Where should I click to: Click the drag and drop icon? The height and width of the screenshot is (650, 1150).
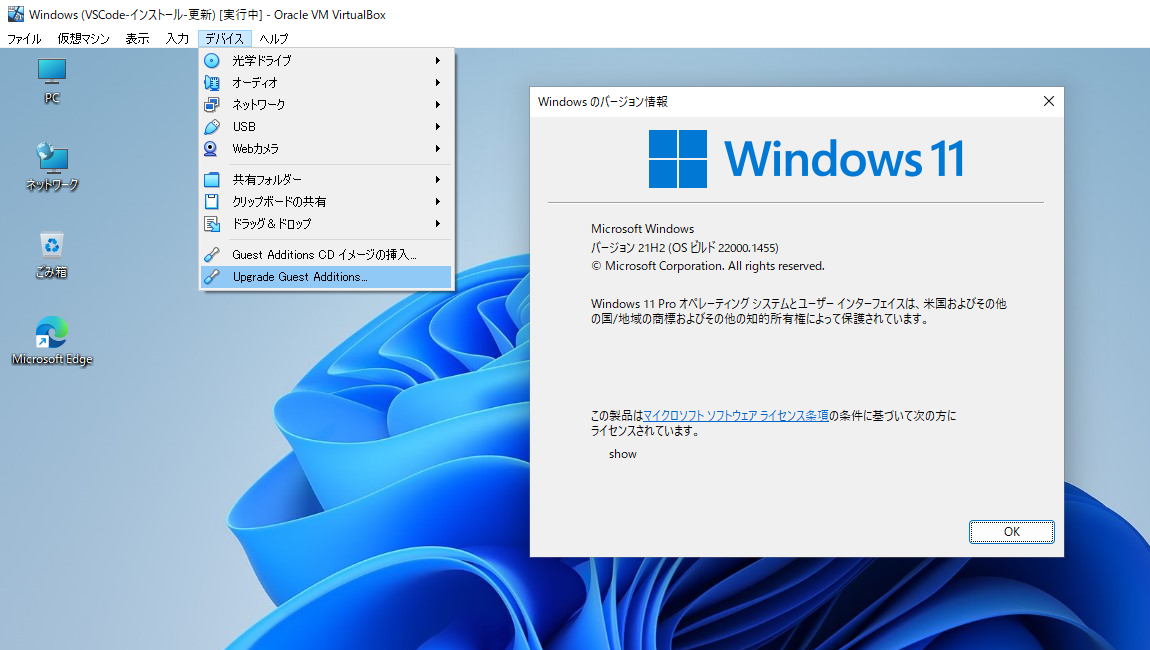[211, 224]
